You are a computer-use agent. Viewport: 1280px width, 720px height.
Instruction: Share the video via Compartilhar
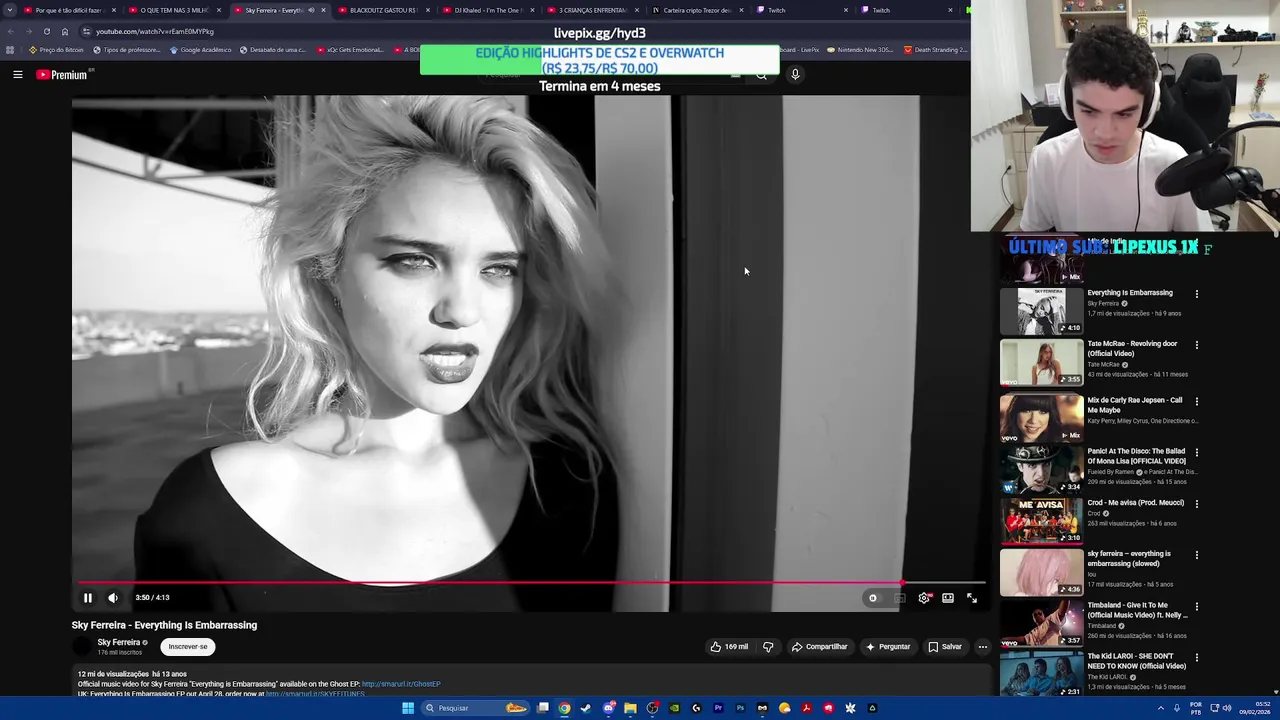point(819,647)
